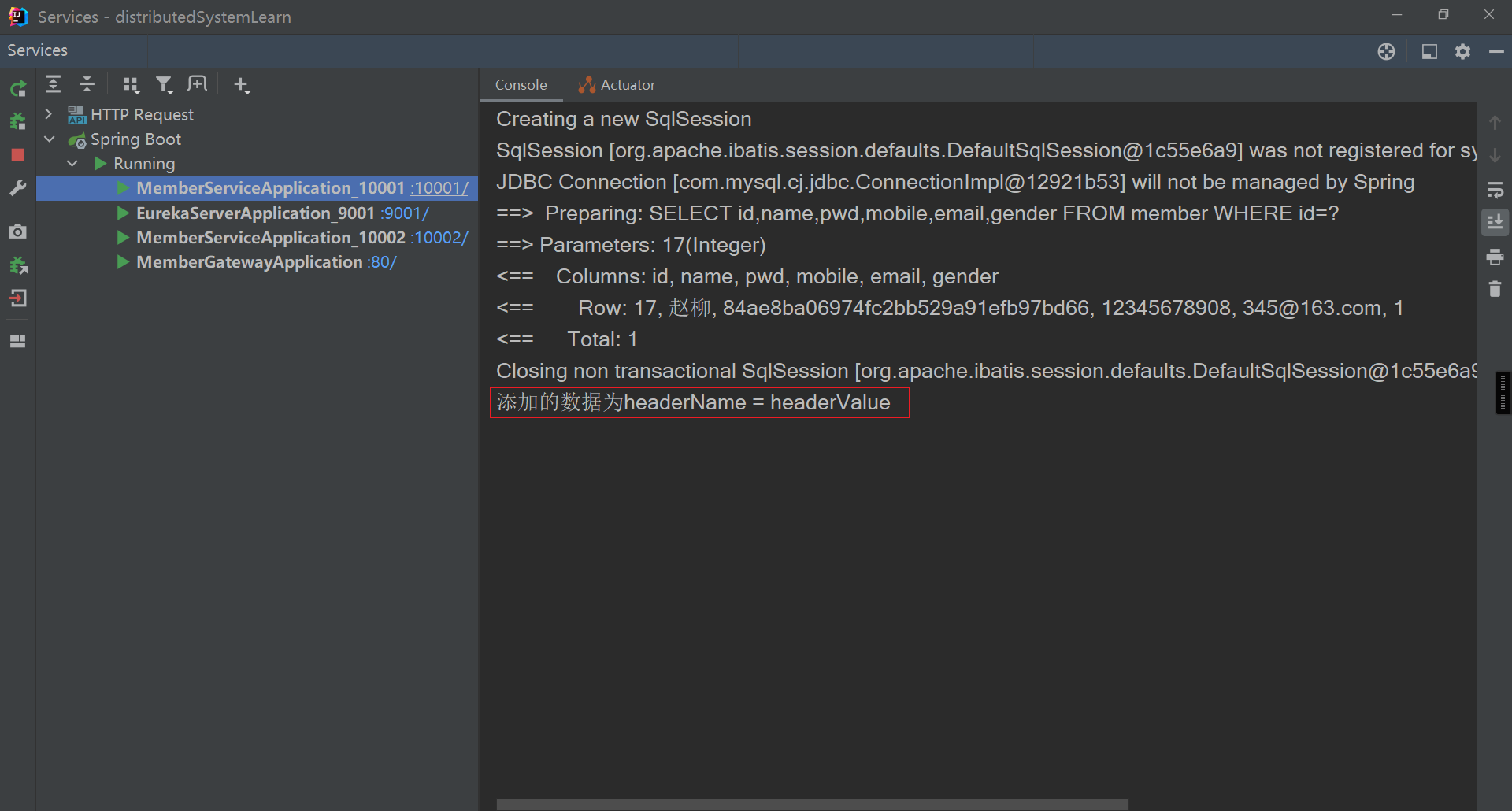Toggle scroll to end of console
This screenshot has height=811, width=1512.
click(x=1495, y=223)
